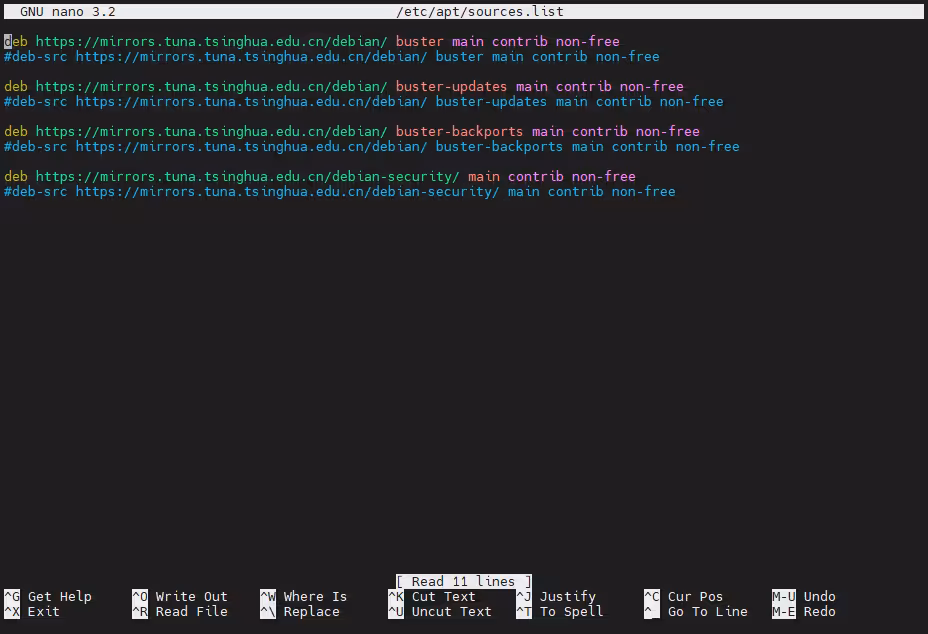Viewport: 928px width, 634px height.
Task: Click the ^G Get Help shortcut
Action: [48, 596]
